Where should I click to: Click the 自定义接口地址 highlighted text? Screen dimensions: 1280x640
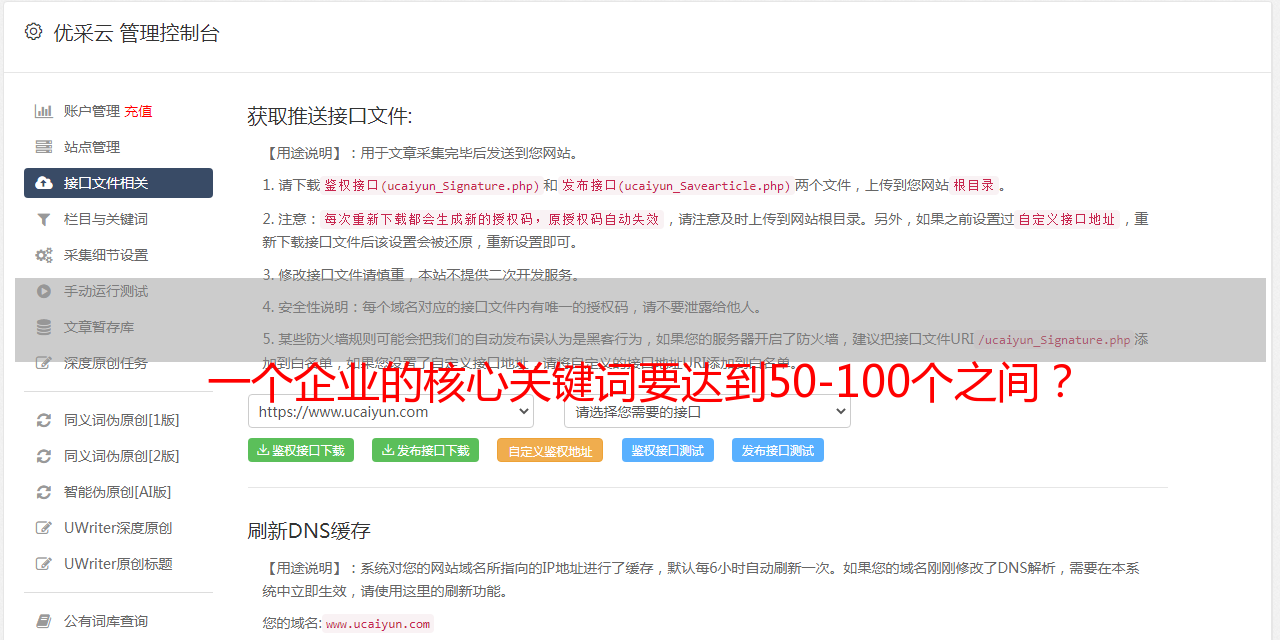1067,219
